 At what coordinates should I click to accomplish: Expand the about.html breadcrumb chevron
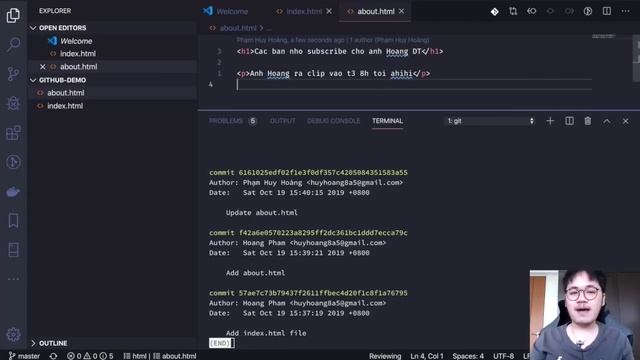coord(261,28)
